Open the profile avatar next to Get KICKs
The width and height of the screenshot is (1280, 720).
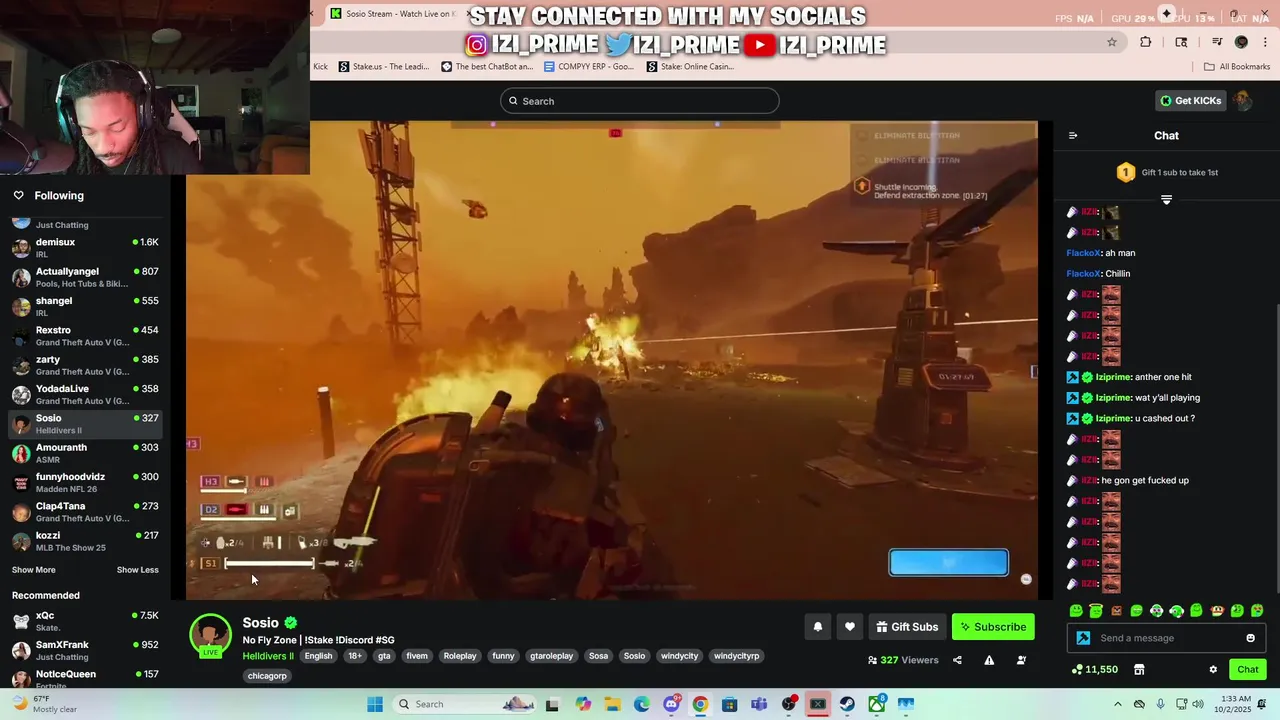[1243, 101]
